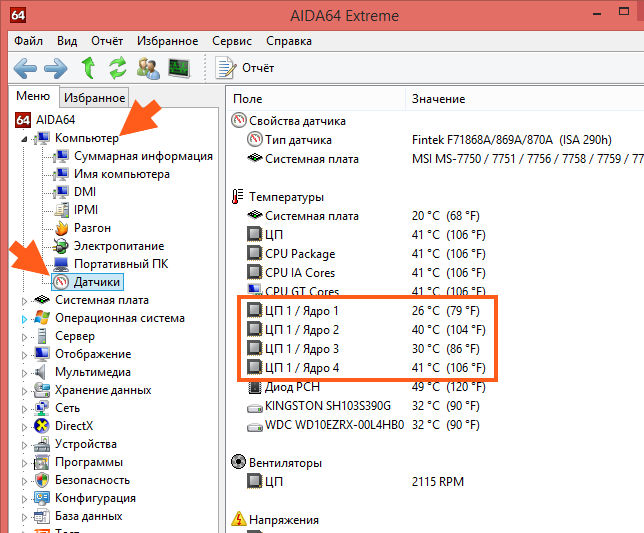Click the DirectX yellow X icon
Viewport: 644px width, 533px height.
coord(42,426)
